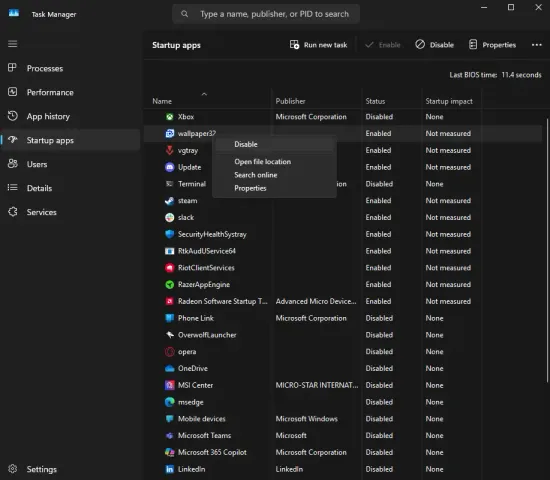Image resolution: width=550 pixels, height=480 pixels.
Task: Click the Terminal app icon
Action: 169,184
